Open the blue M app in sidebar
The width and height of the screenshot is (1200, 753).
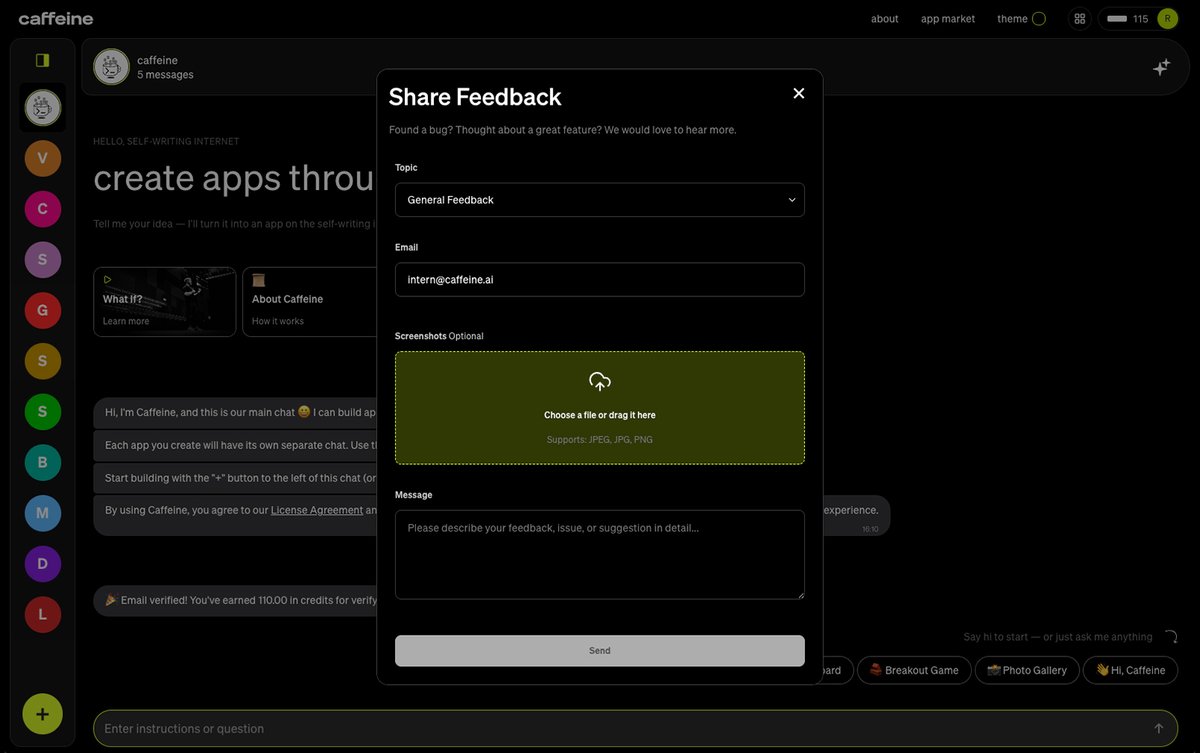[x=43, y=513]
